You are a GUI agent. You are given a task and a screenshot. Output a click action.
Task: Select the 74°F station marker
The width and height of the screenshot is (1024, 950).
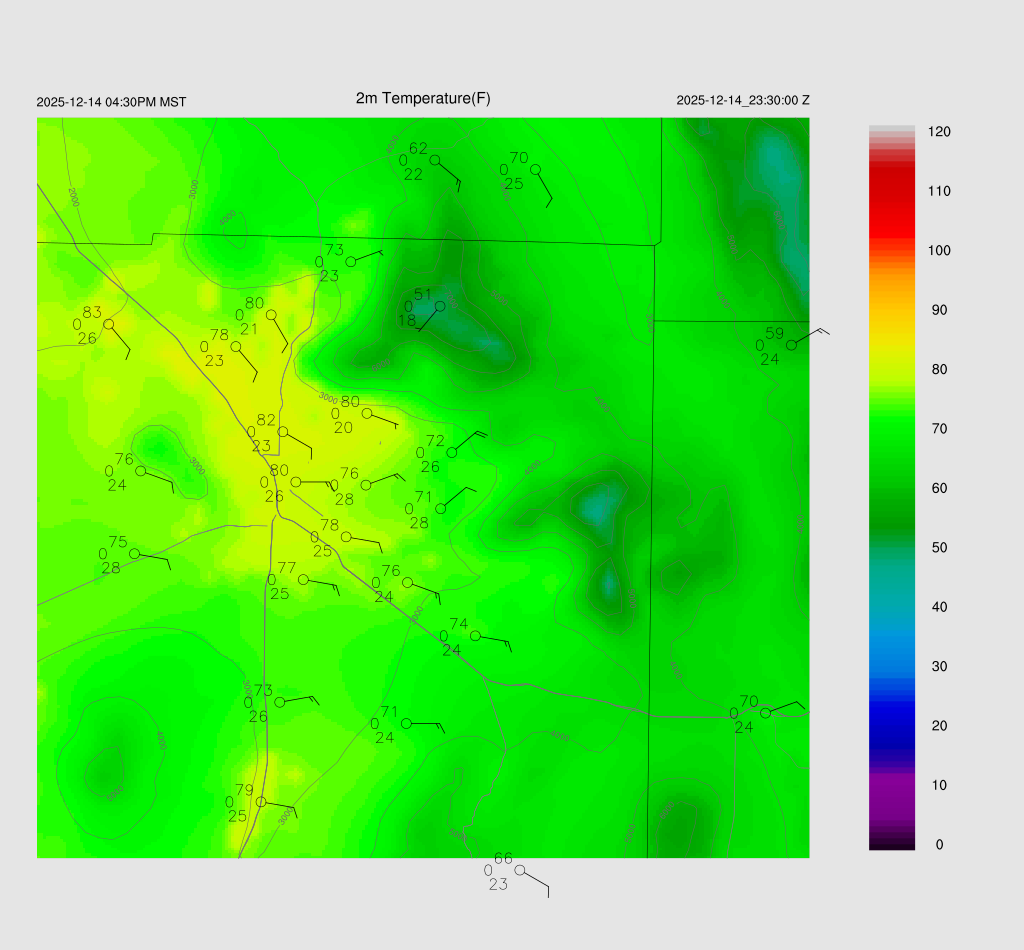pyautogui.click(x=475, y=636)
